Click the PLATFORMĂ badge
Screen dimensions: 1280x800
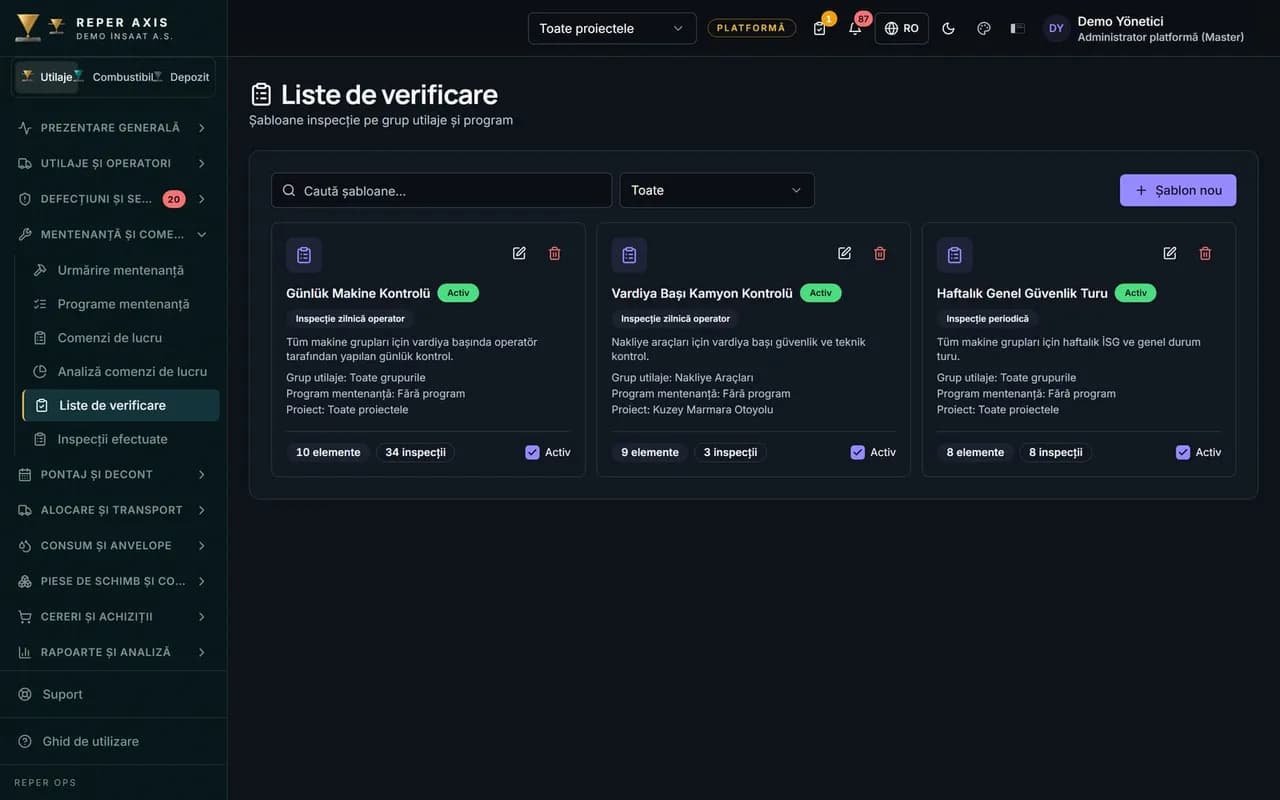[752, 28]
